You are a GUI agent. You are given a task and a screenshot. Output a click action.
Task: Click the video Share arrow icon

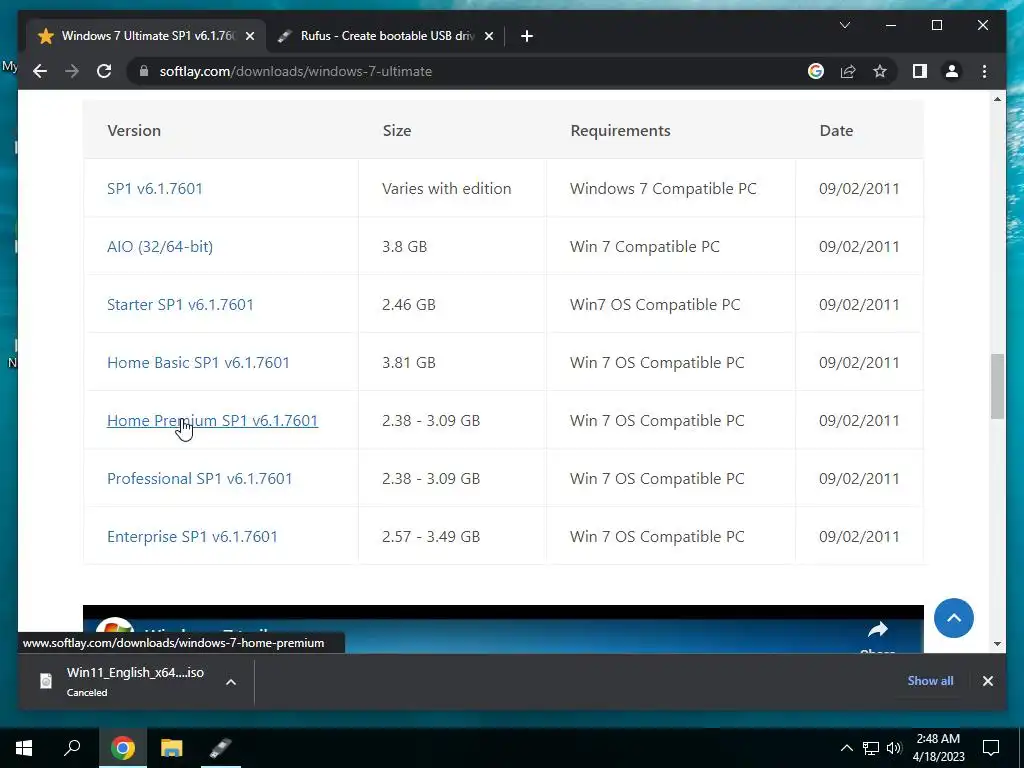[878, 630]
